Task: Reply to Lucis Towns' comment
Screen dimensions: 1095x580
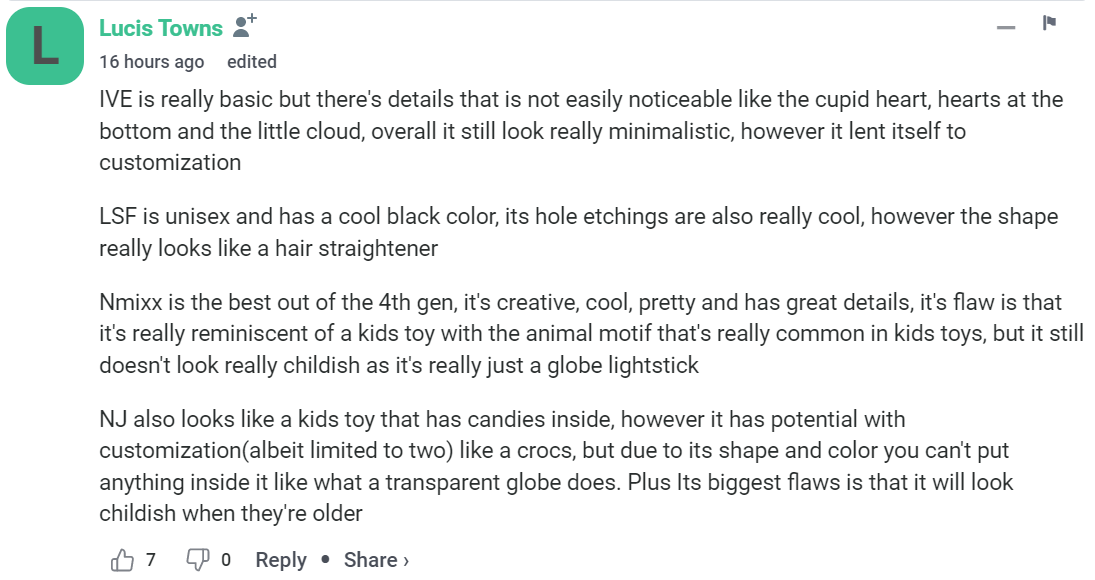Action: pyautogui.click(x=281, y=560)
